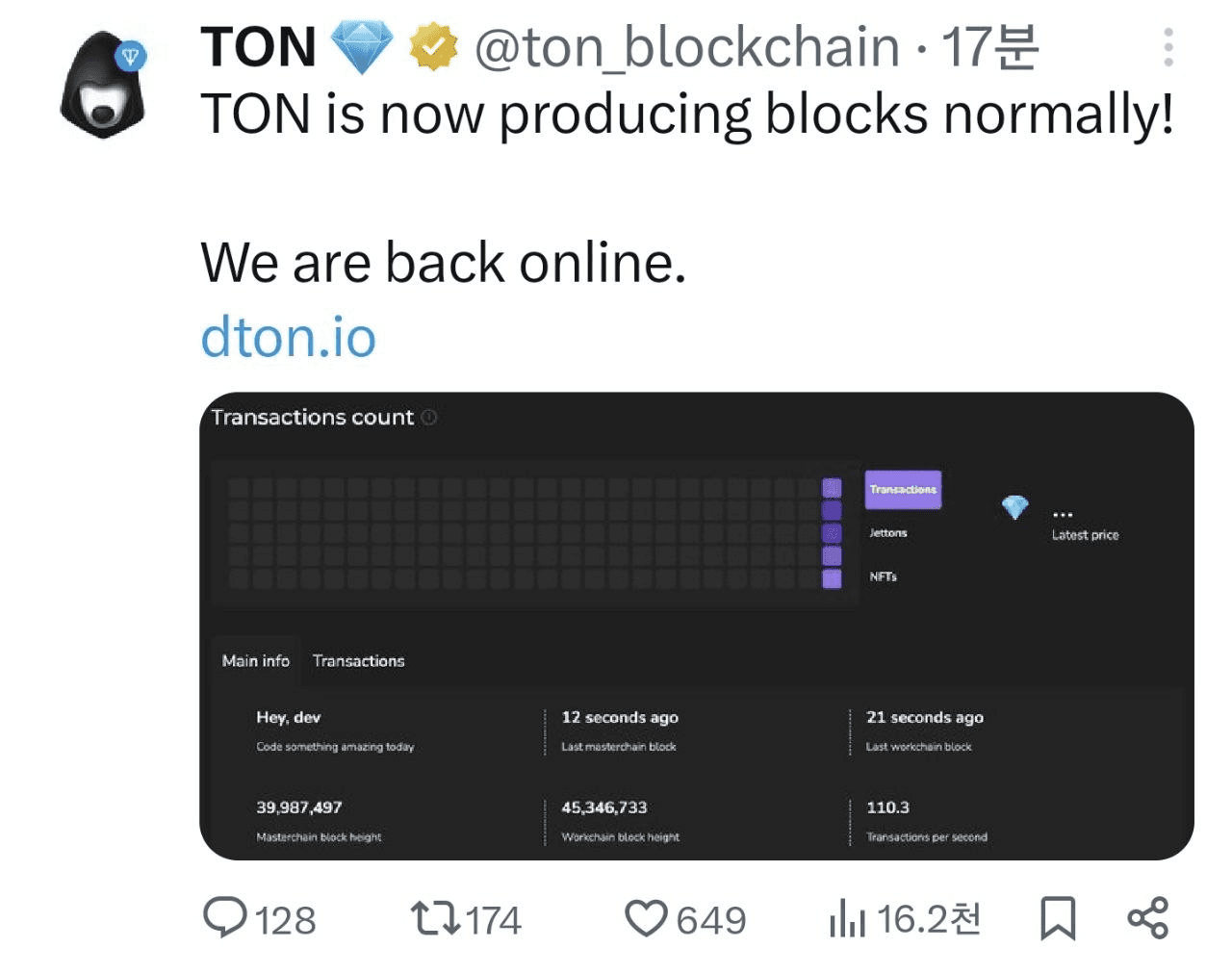Open the dton.io link
The image size is (1232, 974).
pos(288,337)
